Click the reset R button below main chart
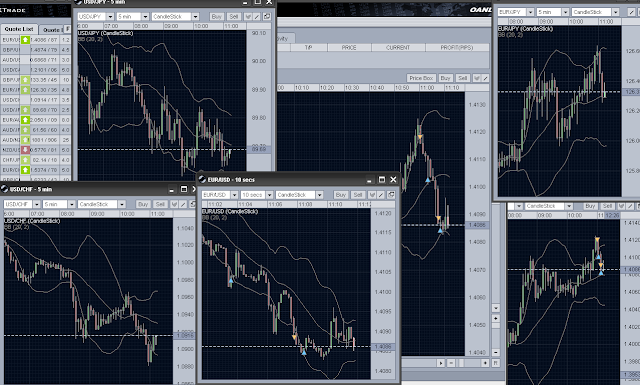640x385 pixels. (x=496, y=363)
